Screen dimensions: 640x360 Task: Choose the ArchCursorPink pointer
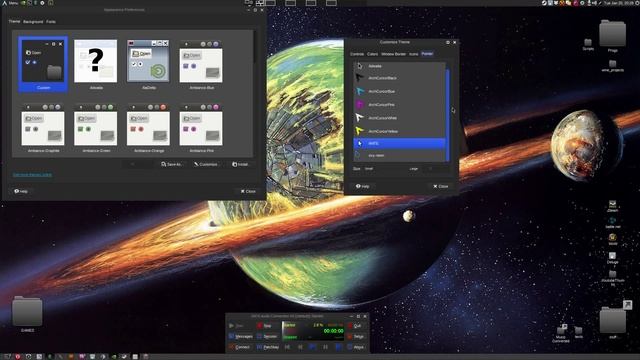tap(399, 105)
